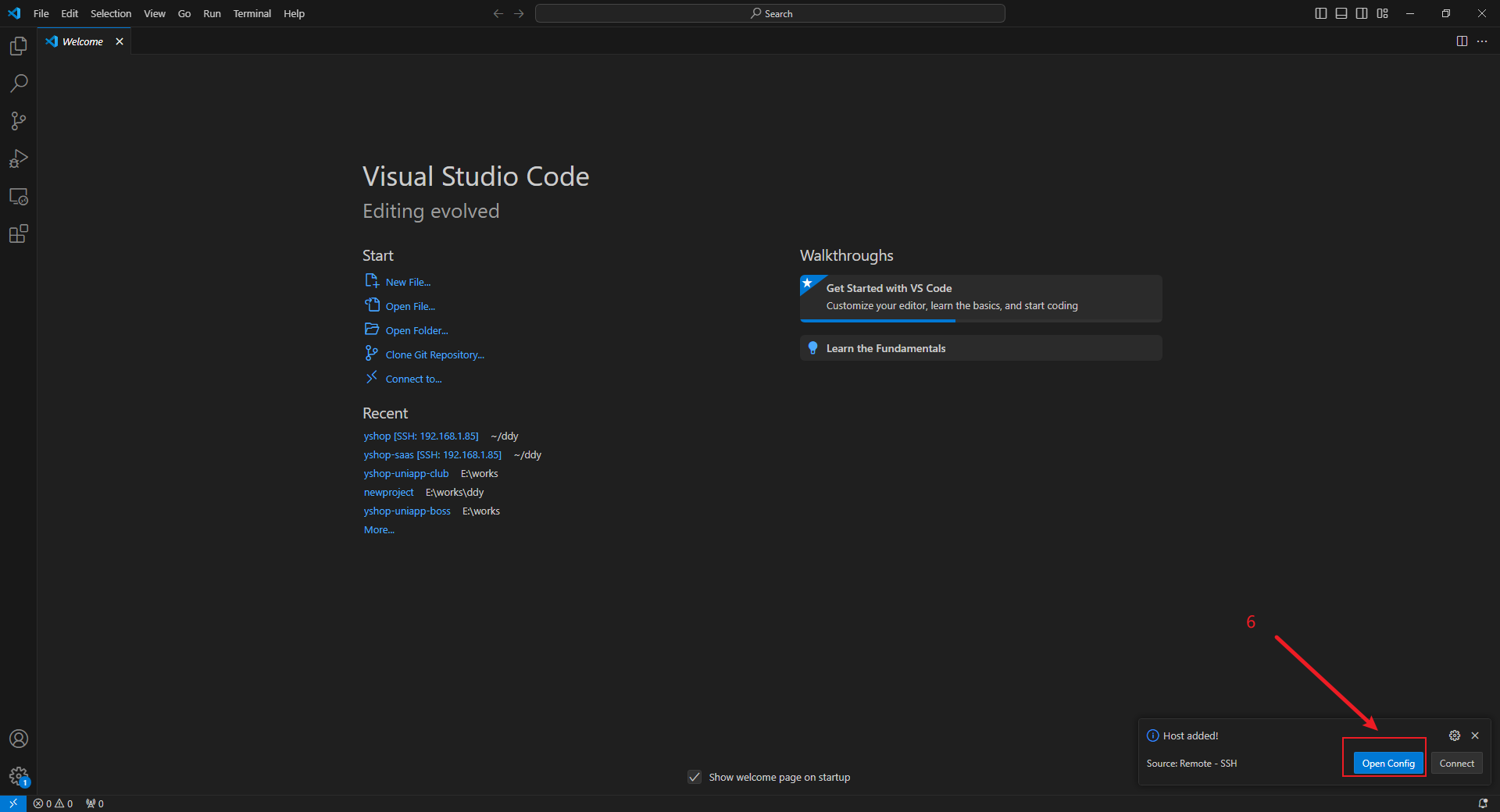Open recent yshop-uniapp-club project
The height and width of the screenshot is (812, 1500).
(x=406, y=474)
